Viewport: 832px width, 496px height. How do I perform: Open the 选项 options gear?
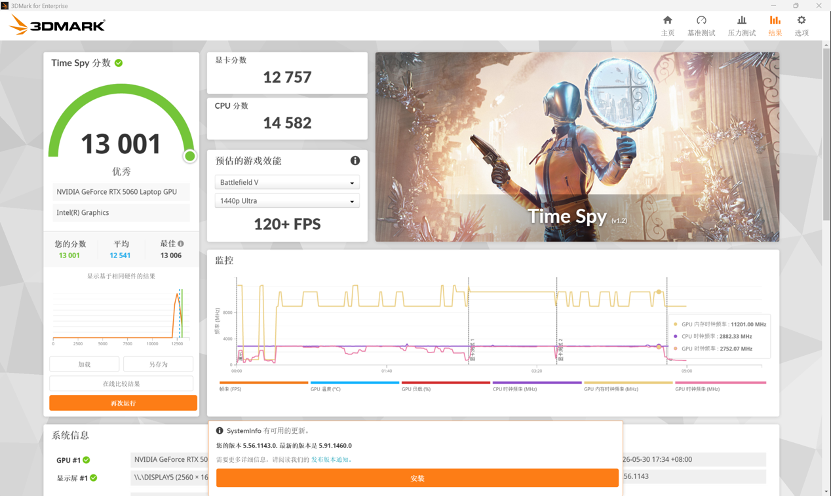tap(801, 25)
